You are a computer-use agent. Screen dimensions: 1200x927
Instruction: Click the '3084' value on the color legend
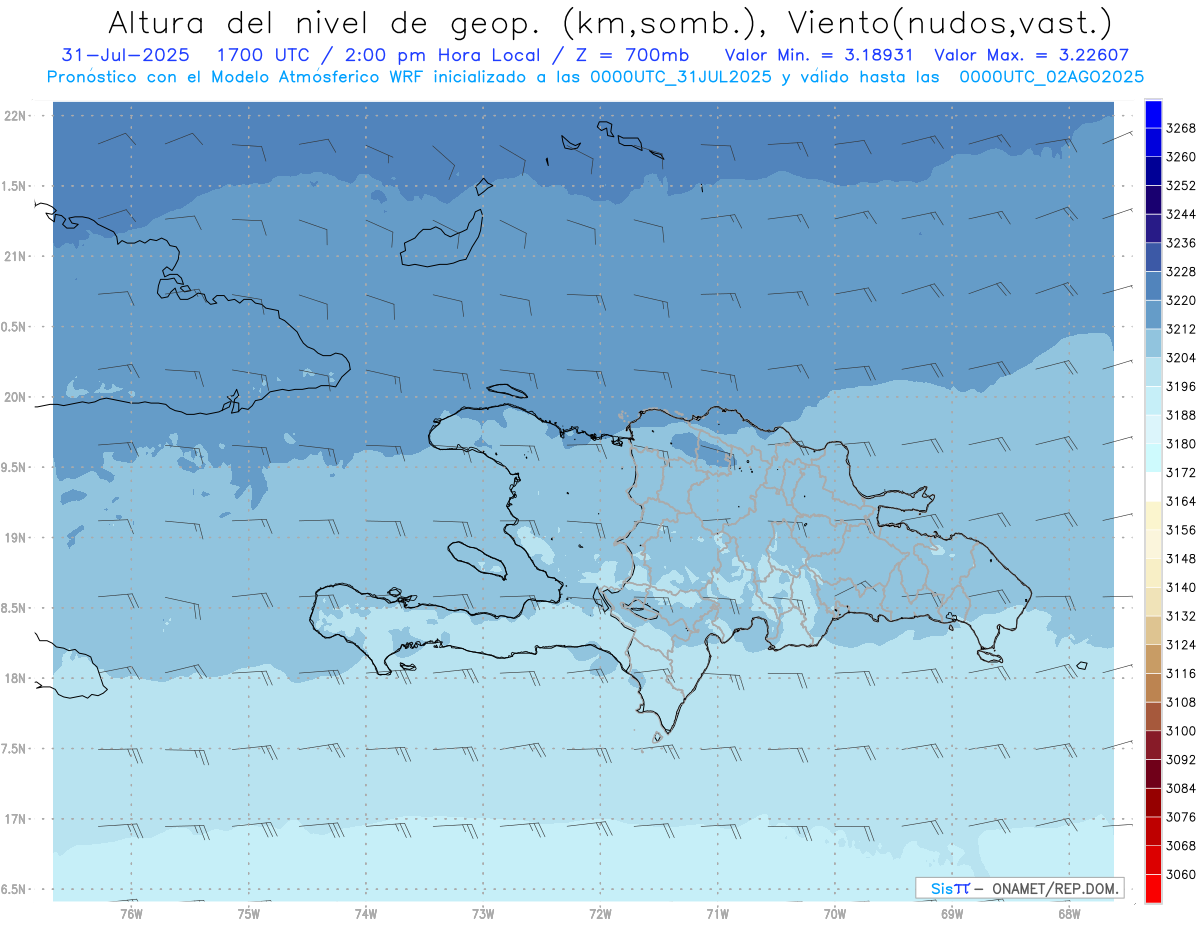tap(1181, 789)
